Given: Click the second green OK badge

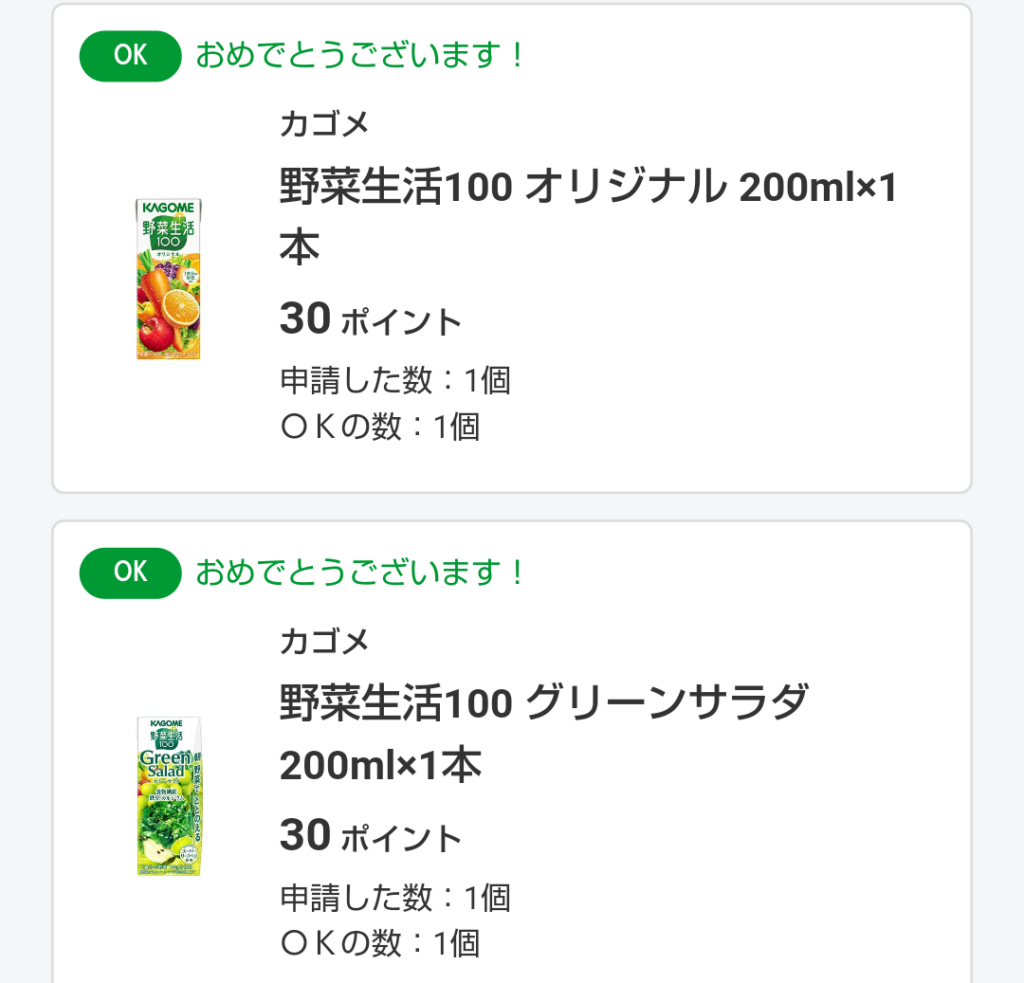Looking at the screenshot, I should tap(130, 573).
